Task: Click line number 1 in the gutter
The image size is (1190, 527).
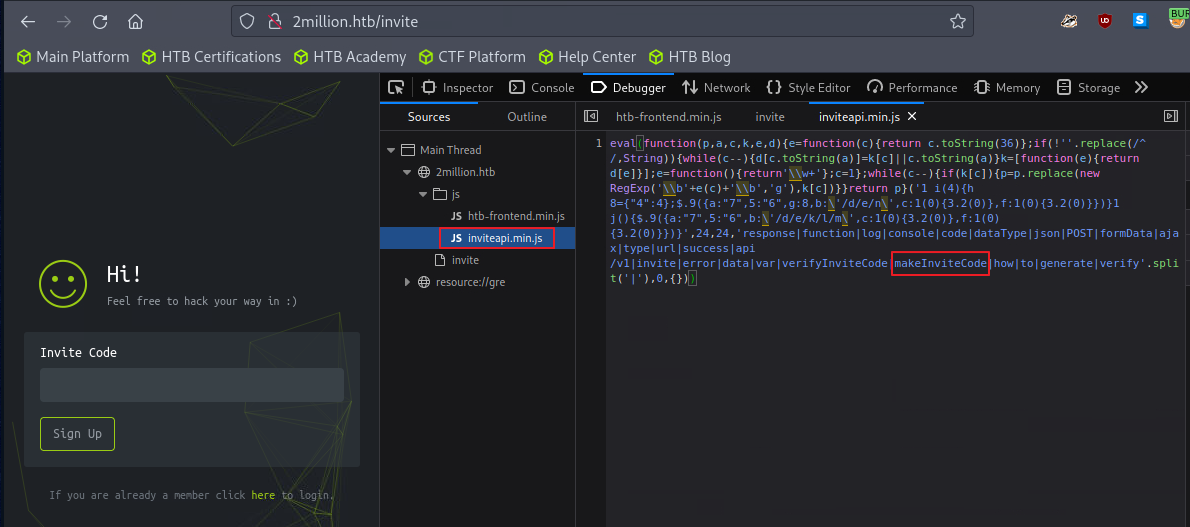Action: (x=599, y=144)
